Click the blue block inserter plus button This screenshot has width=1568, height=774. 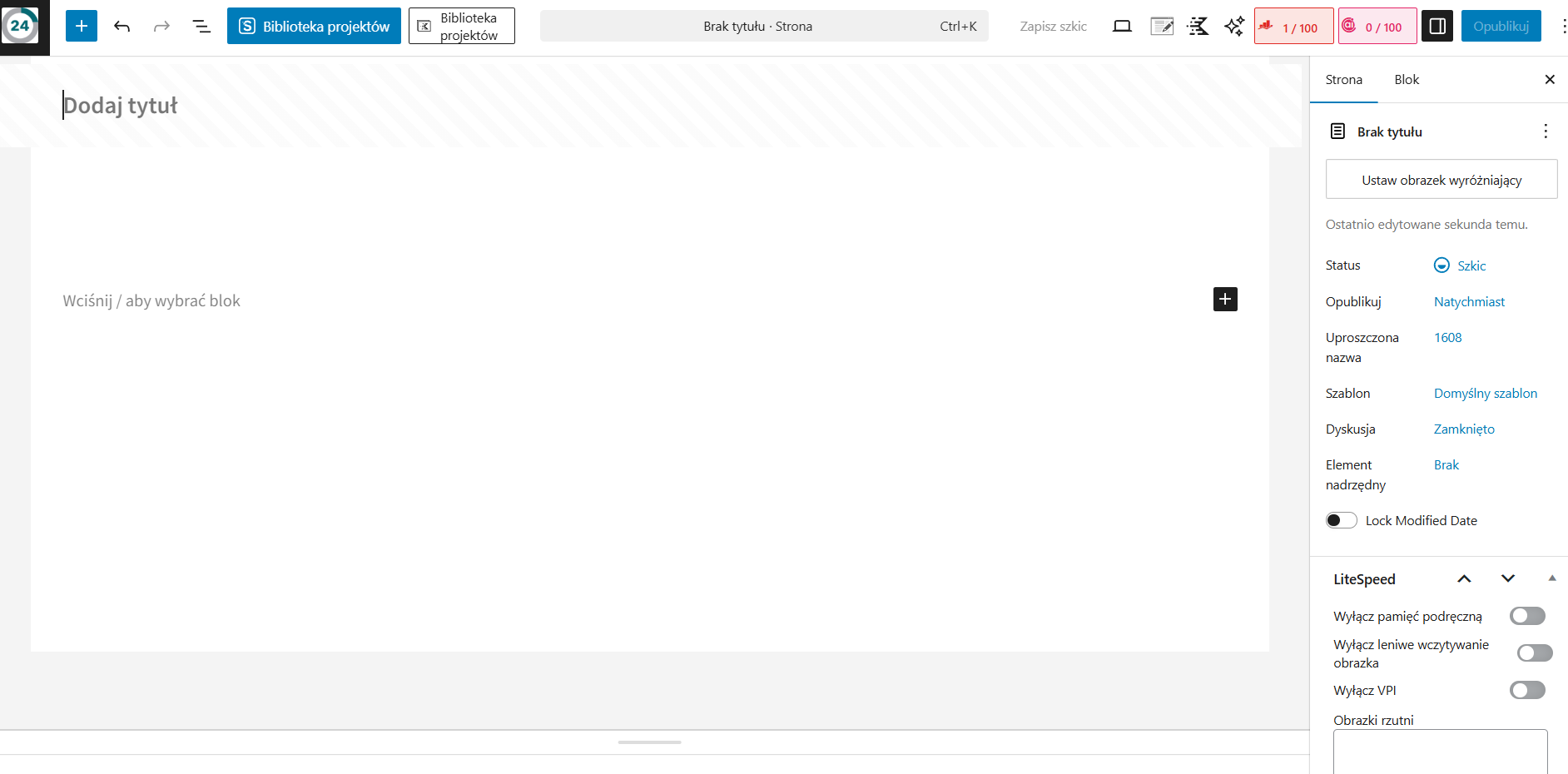82,26
